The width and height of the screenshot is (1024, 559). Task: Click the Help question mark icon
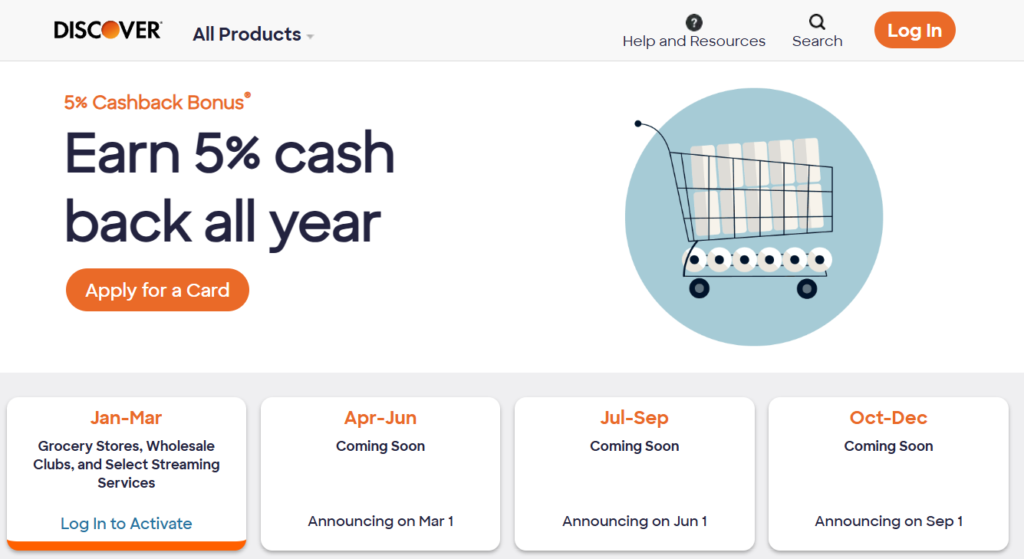click(694, 22)
